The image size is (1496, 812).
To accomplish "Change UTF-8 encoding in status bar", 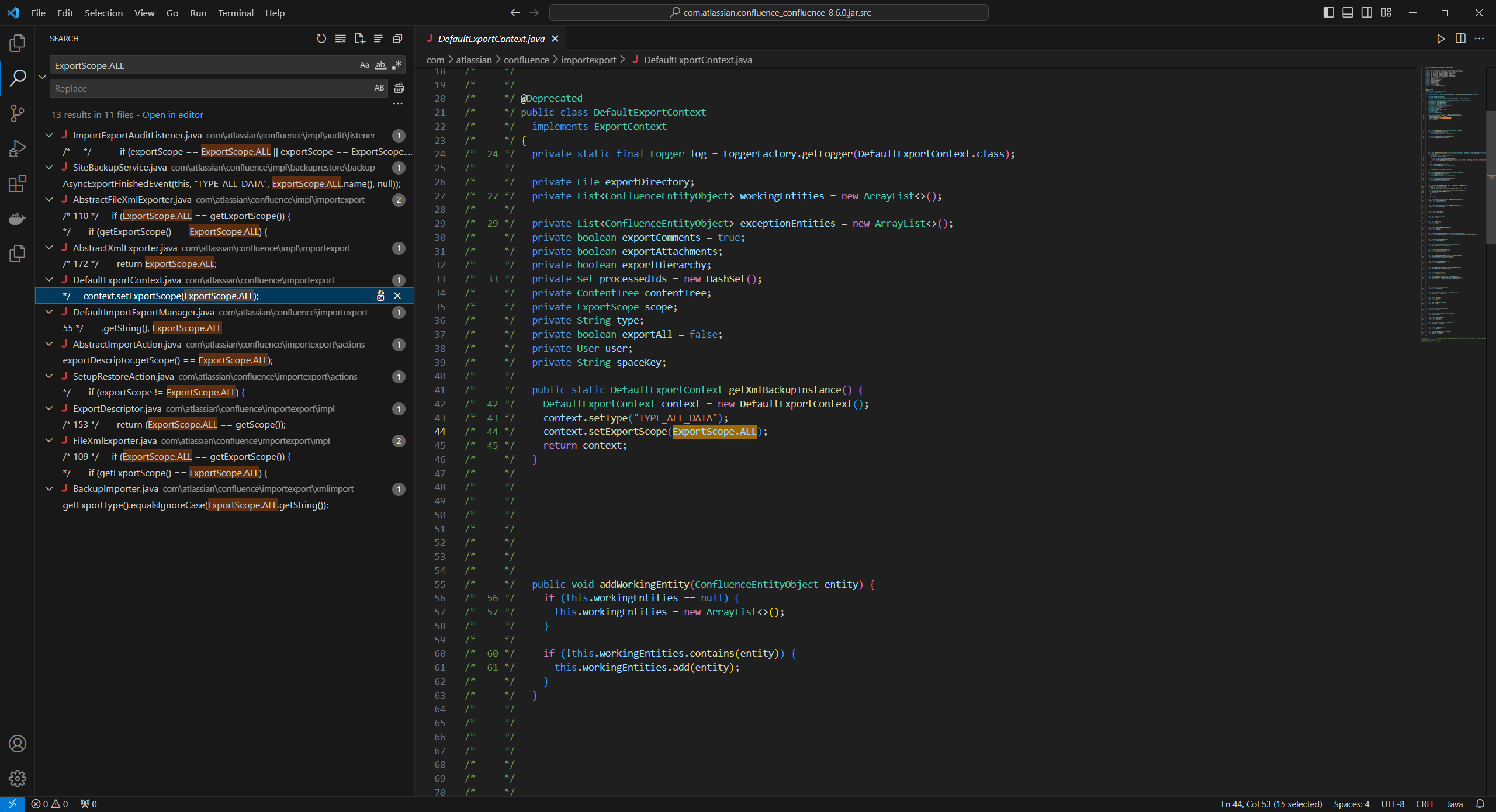I will (1393, 804).
